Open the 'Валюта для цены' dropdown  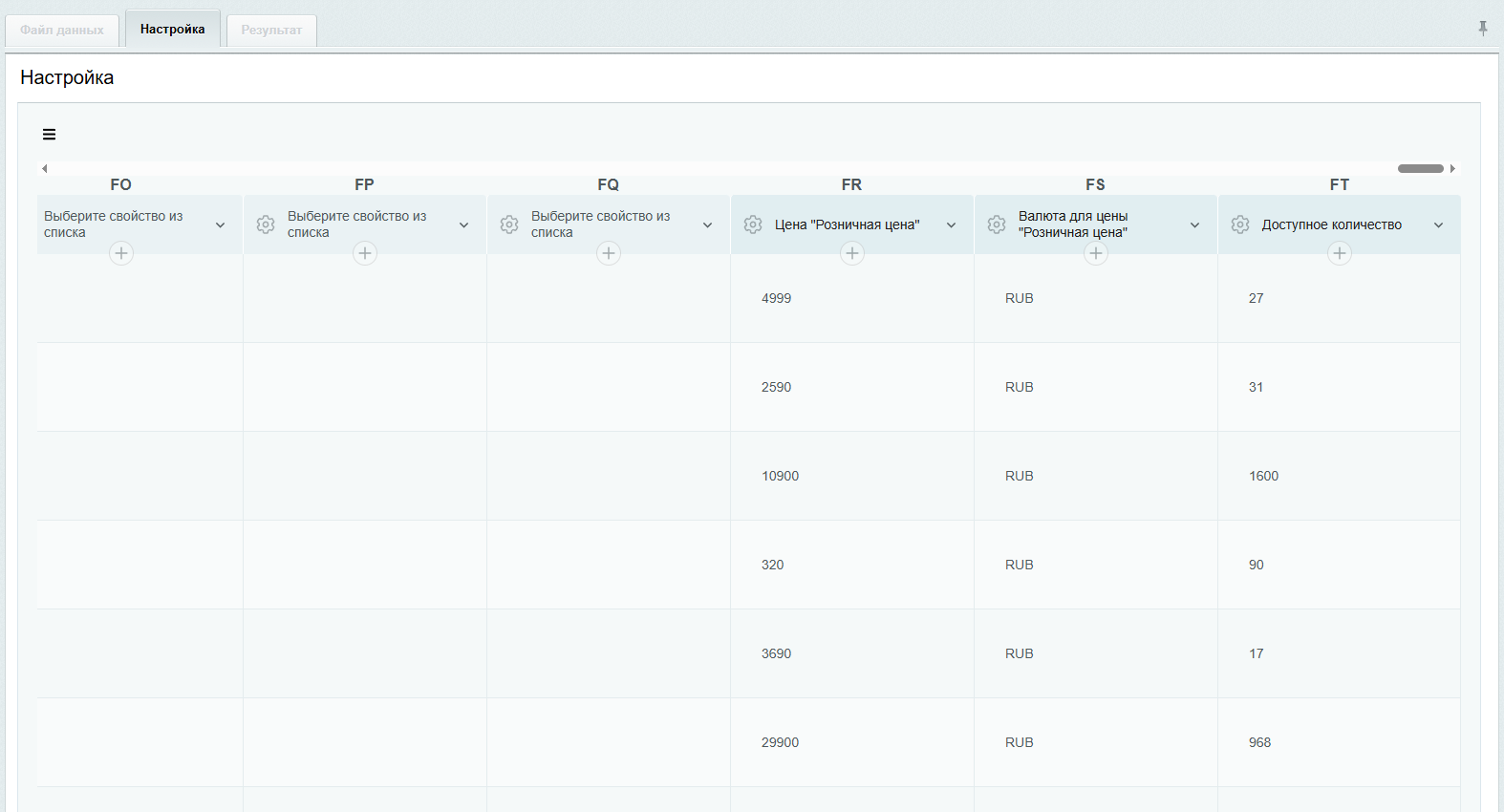(1194, 225)
